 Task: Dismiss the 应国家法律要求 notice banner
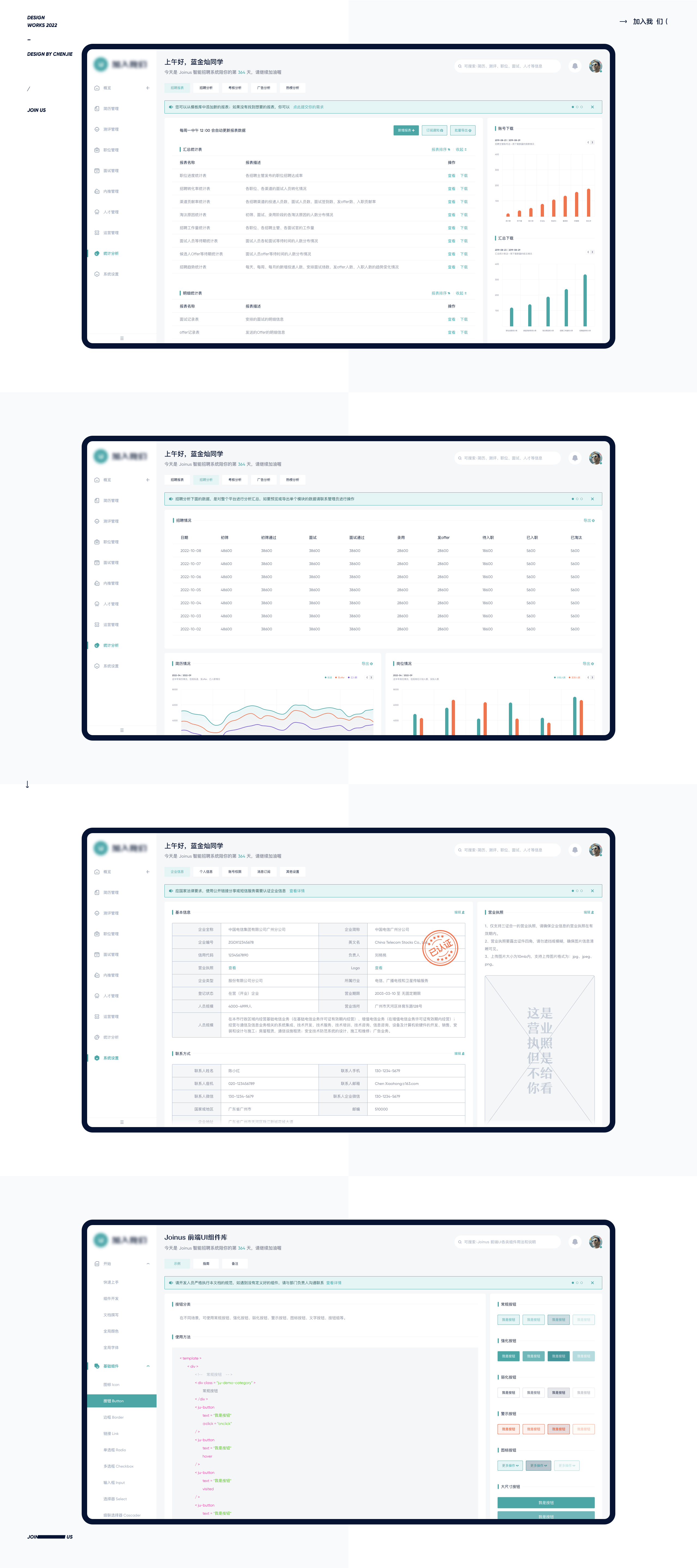(592, 891)
